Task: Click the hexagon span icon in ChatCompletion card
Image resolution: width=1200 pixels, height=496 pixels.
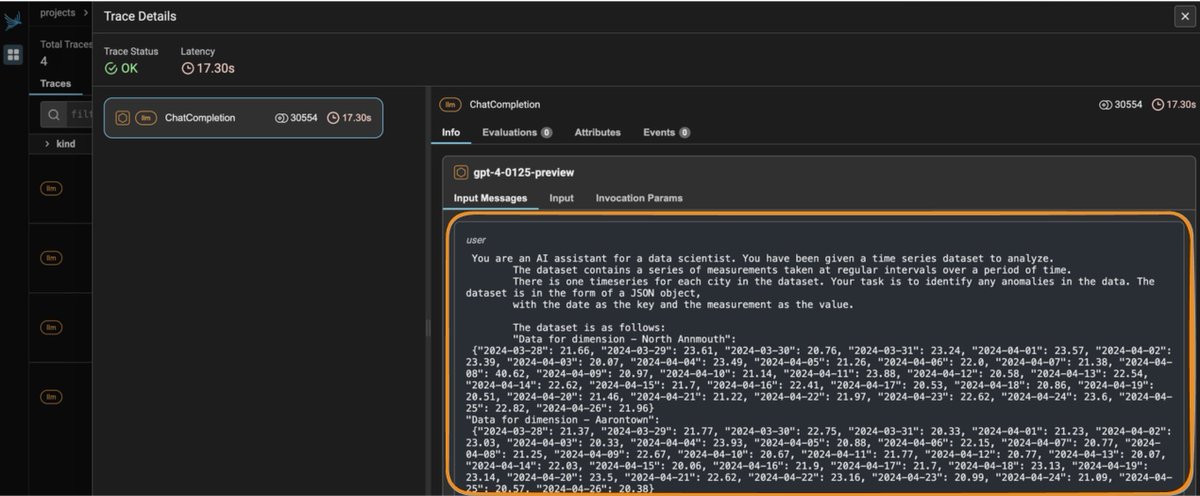Action: [122, 118]
